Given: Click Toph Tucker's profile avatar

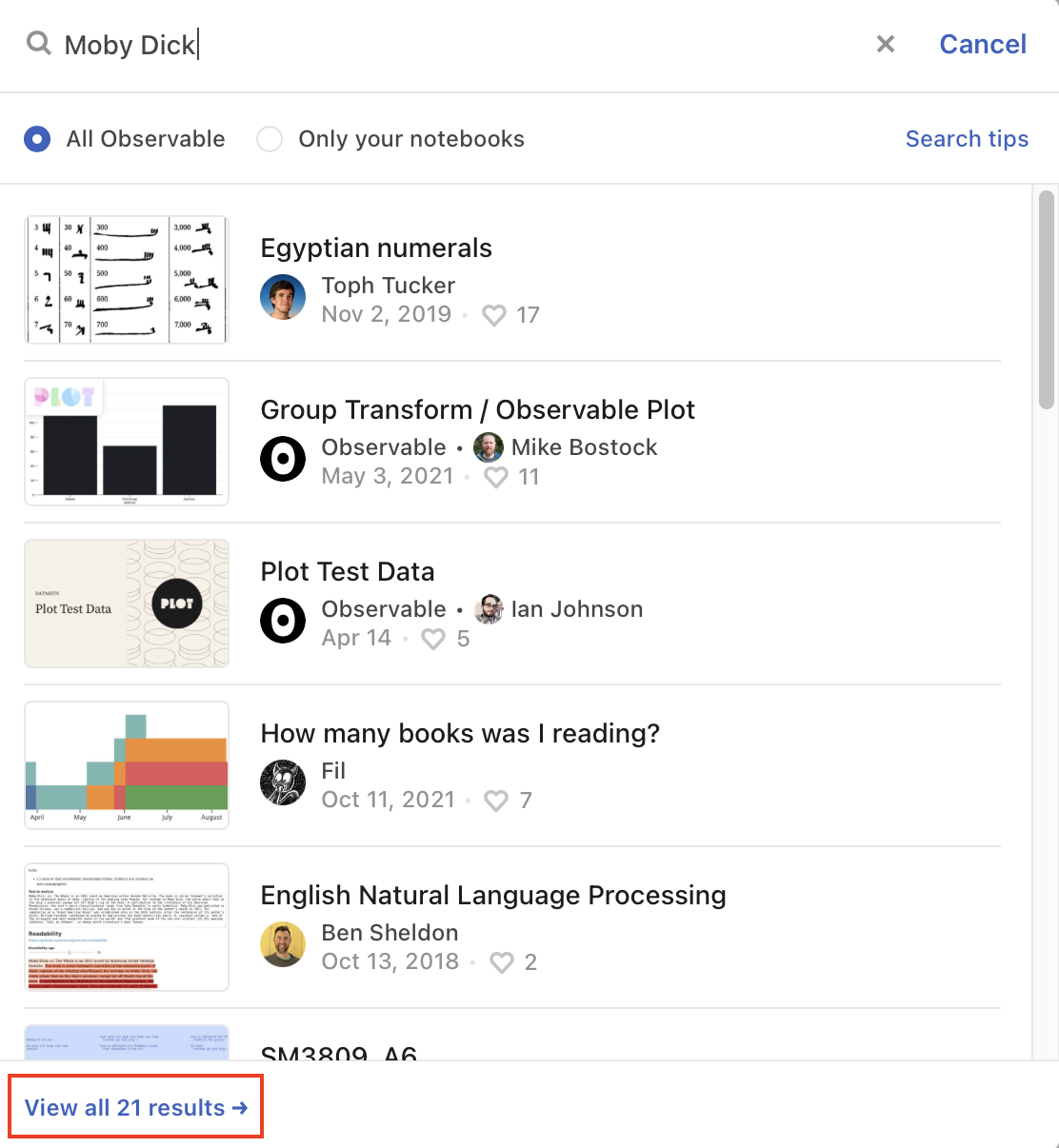Looking at the screenshot, I should point(283,297).
